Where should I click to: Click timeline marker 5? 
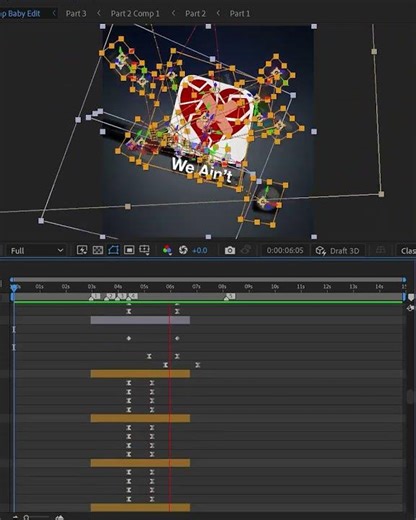[x=230, y=297]
